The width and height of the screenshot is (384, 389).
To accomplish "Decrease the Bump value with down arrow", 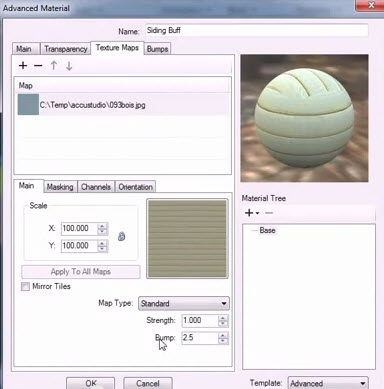I will tap(223, 341).
